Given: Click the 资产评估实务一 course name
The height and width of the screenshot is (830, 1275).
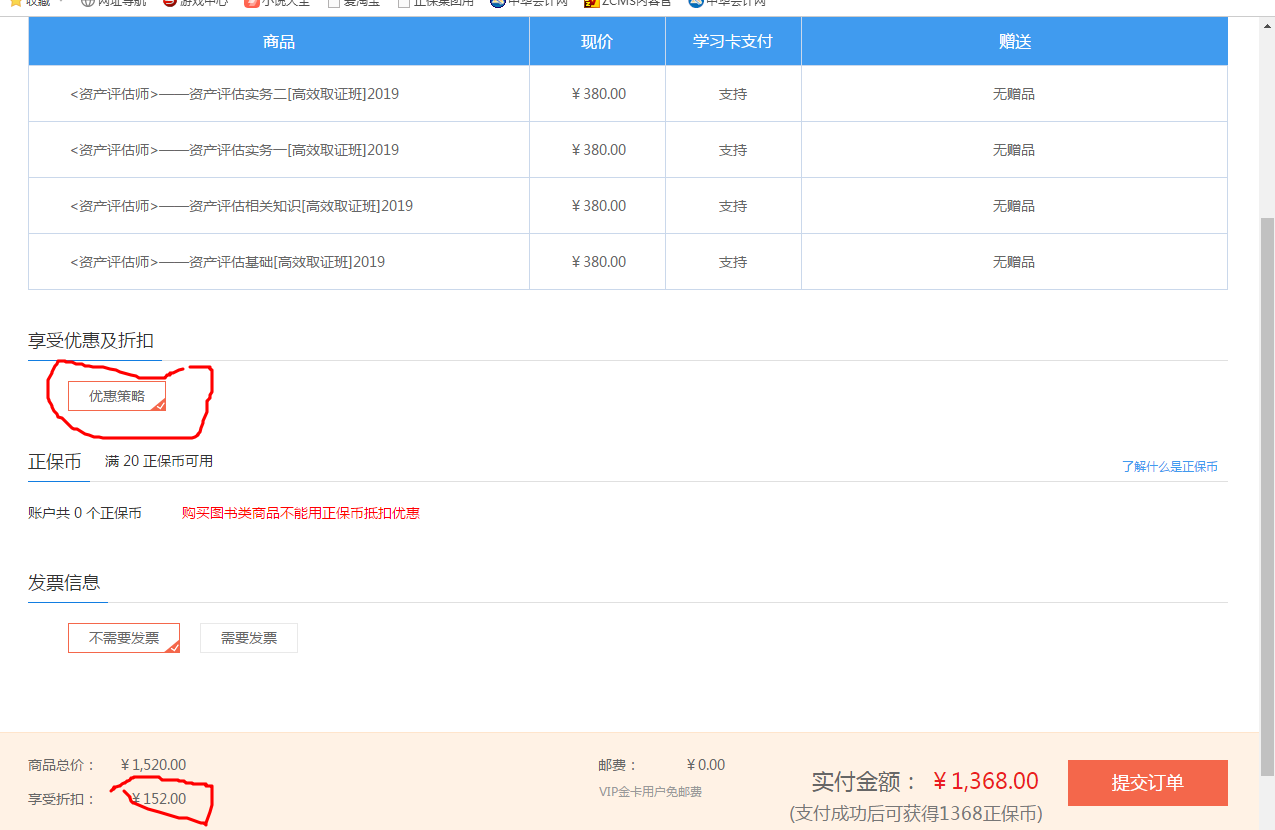Looking at the screenshot, I should coord(235,150).
